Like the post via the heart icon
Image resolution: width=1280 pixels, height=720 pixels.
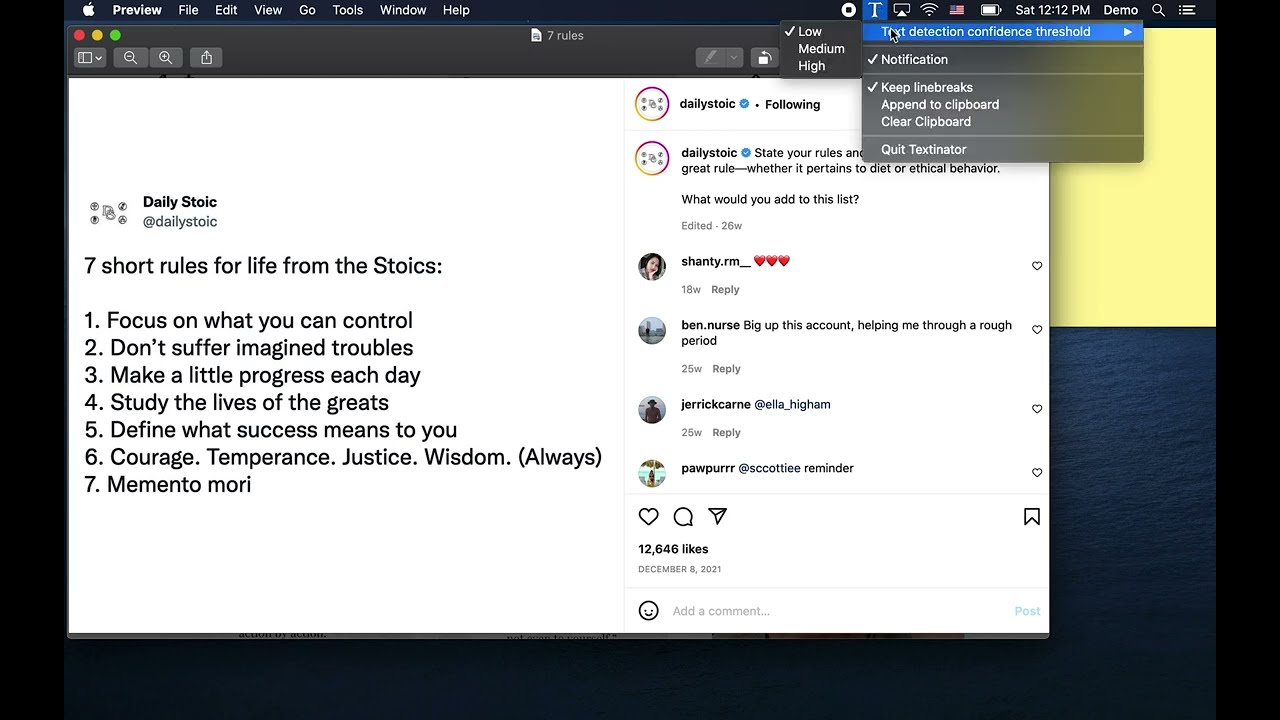coord(648,516)
